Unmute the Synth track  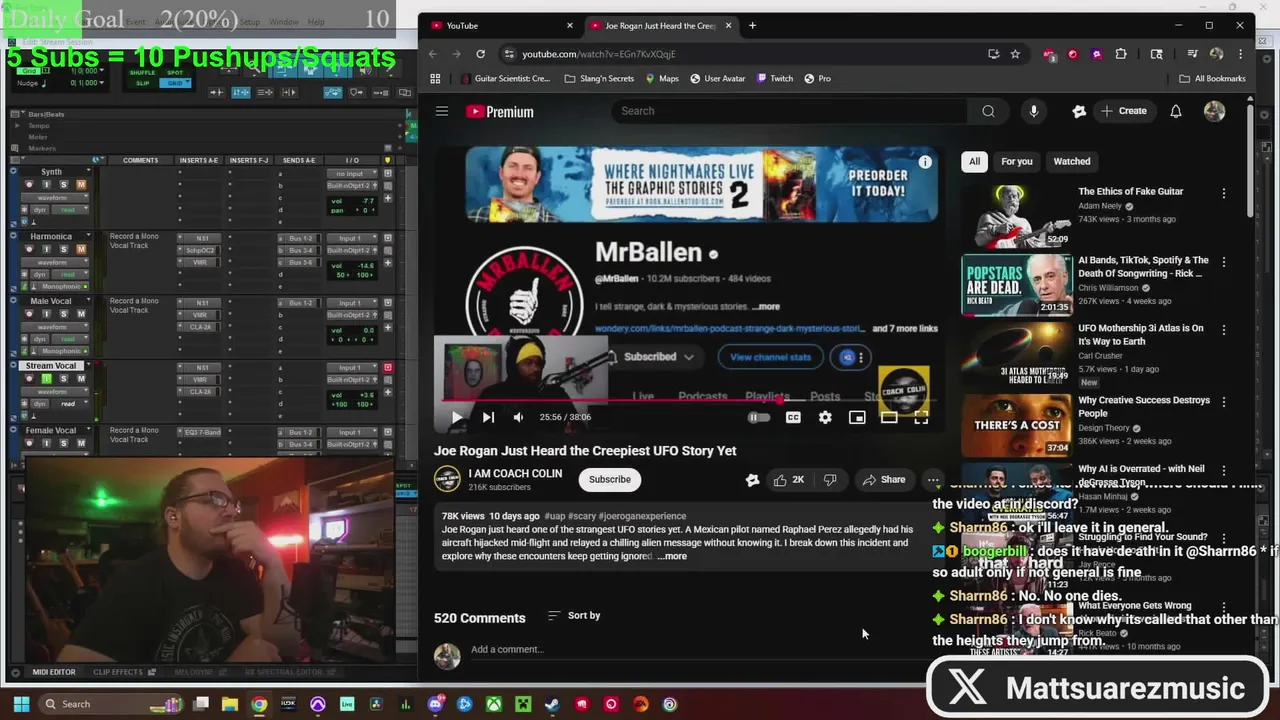click(81, 185)
